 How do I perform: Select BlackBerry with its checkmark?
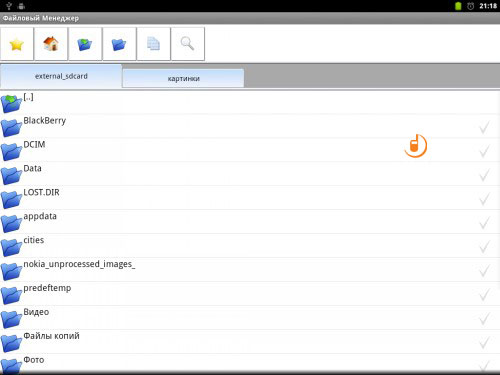[484, 128]
